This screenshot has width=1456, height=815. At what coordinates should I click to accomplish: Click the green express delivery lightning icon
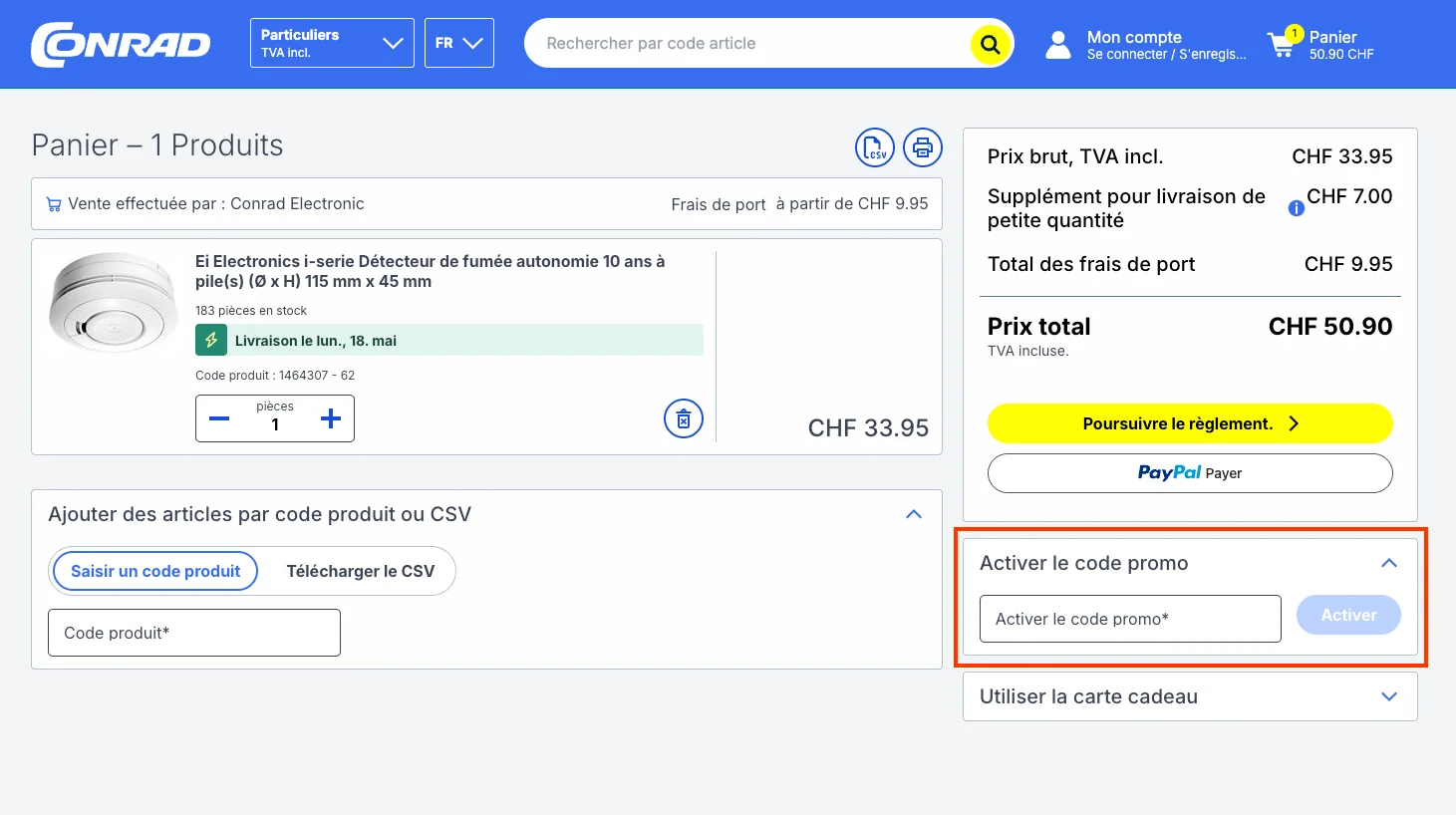pos(211,340)
